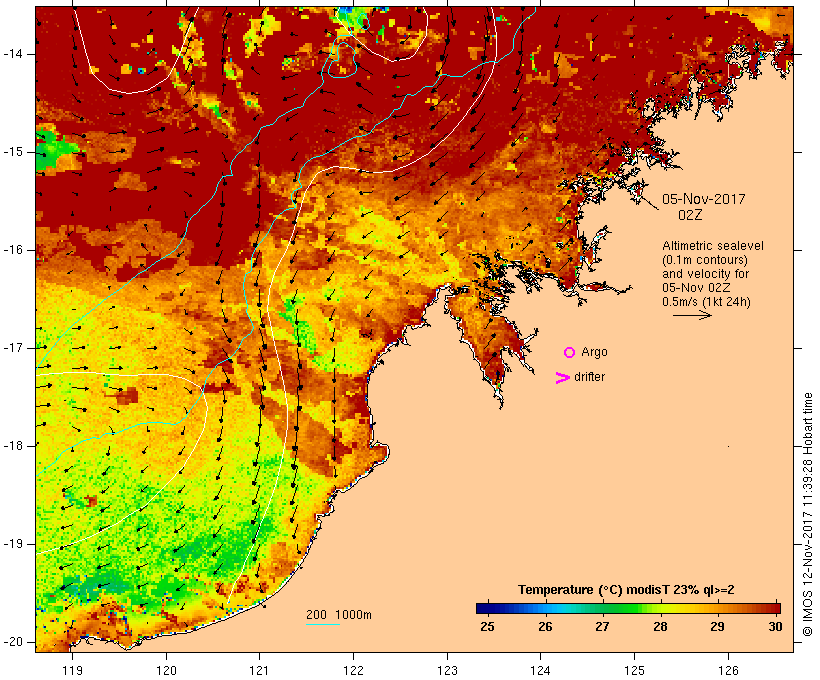Viewport: 820px width, 680px height.
Task: Click the 'and velocity for' caption line
Action: click(705, 274)
